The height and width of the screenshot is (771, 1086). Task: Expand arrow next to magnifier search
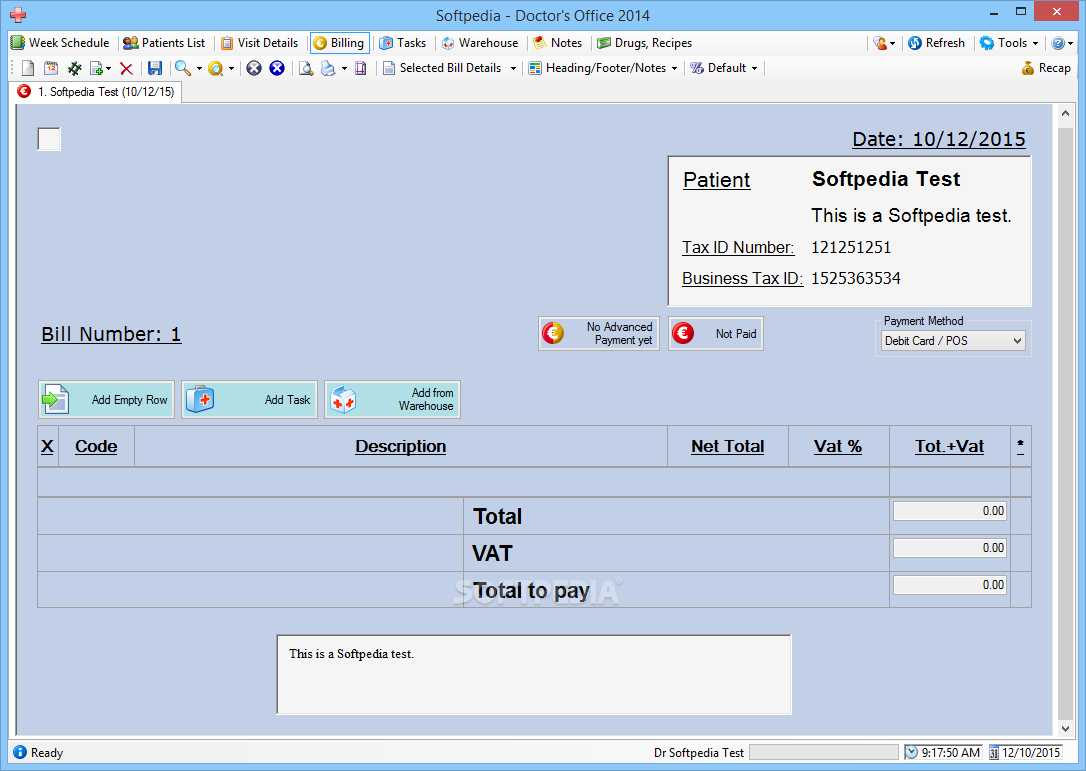[x=199, y=69]
